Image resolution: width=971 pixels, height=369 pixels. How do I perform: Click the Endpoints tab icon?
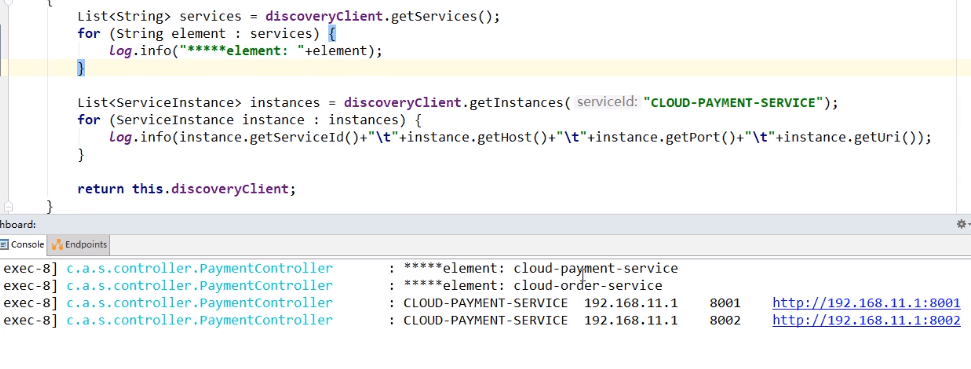pos(57,245)
